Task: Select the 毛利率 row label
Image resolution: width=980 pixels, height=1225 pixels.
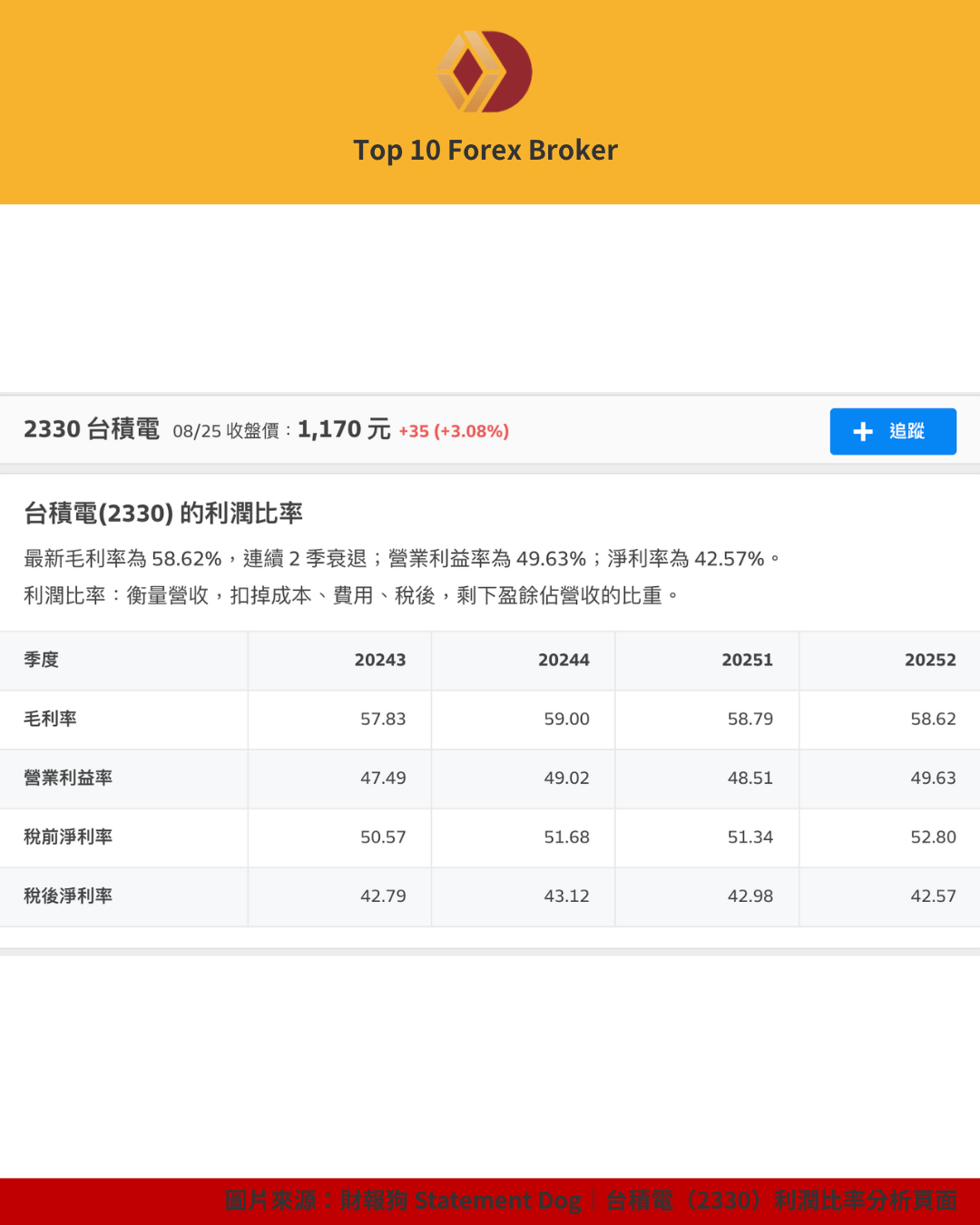Action: (x=50, y=719)
